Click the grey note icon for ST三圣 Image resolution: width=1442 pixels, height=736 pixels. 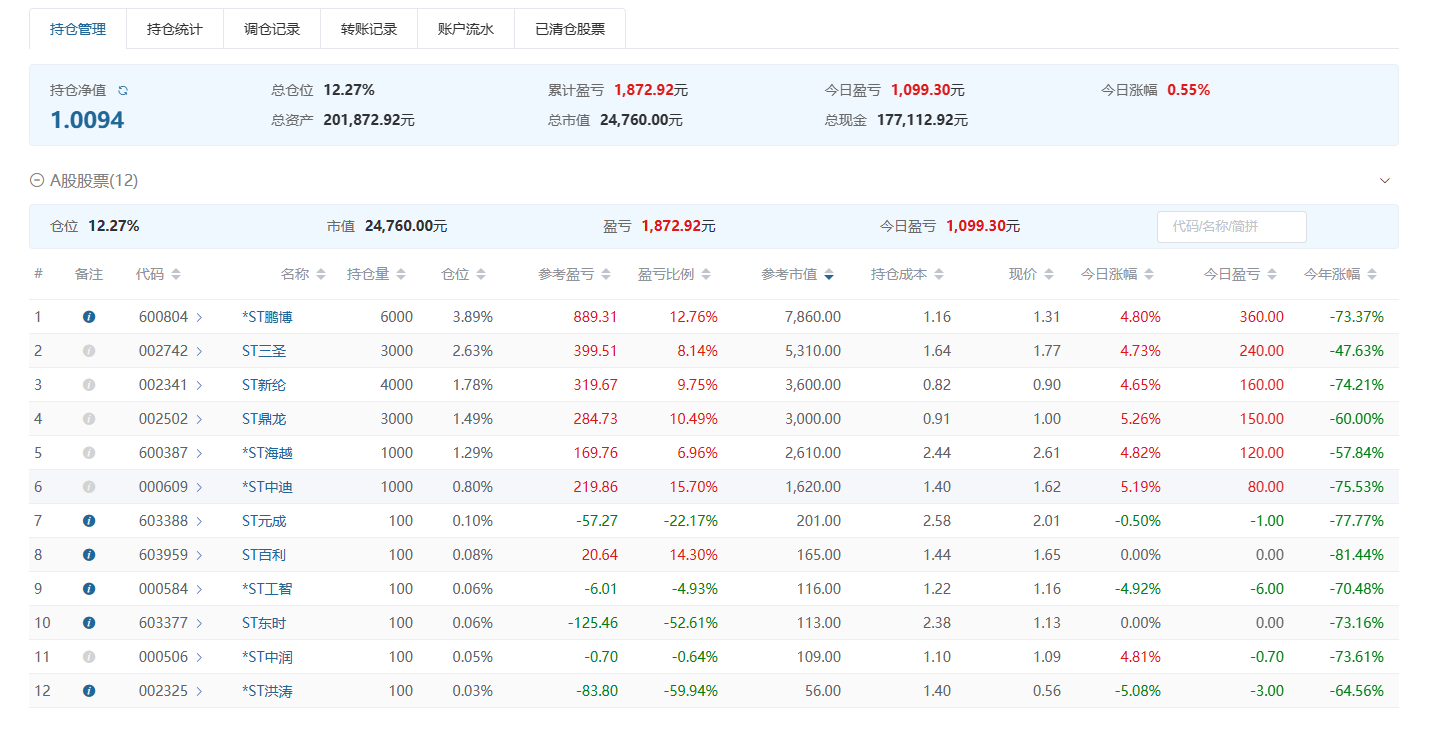[89, 351]
